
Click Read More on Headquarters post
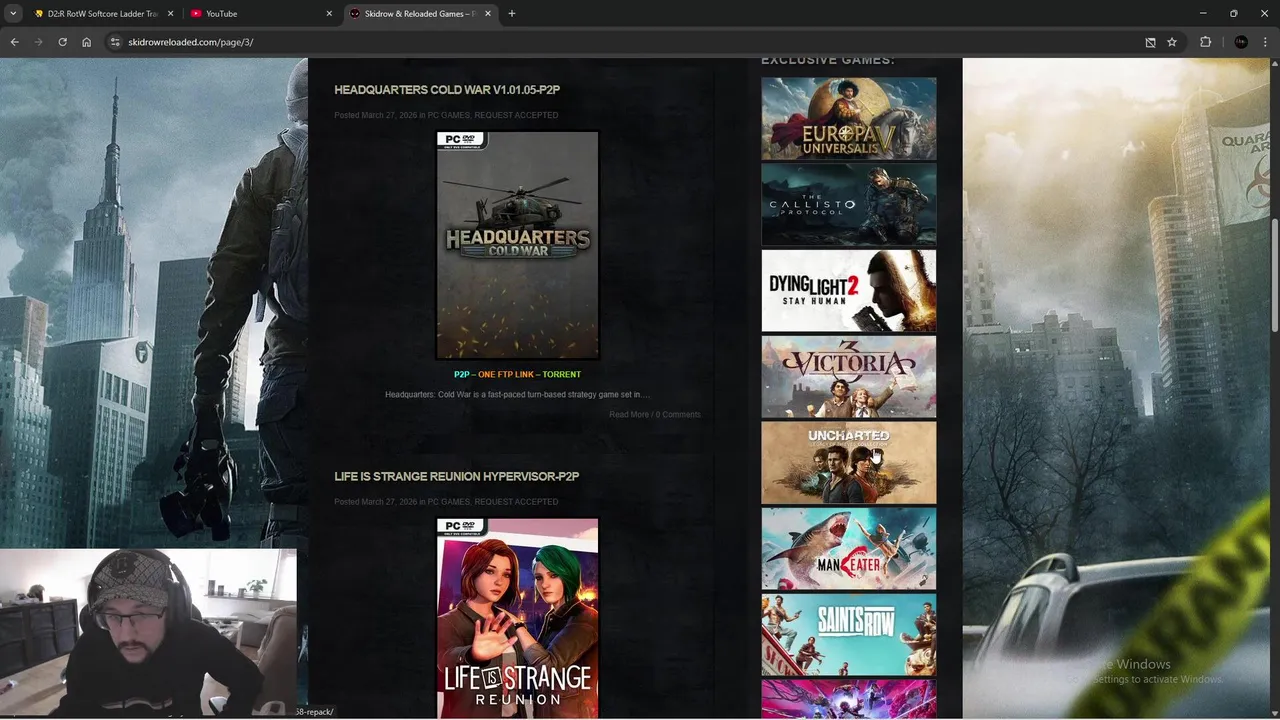[x=629, y=414]
